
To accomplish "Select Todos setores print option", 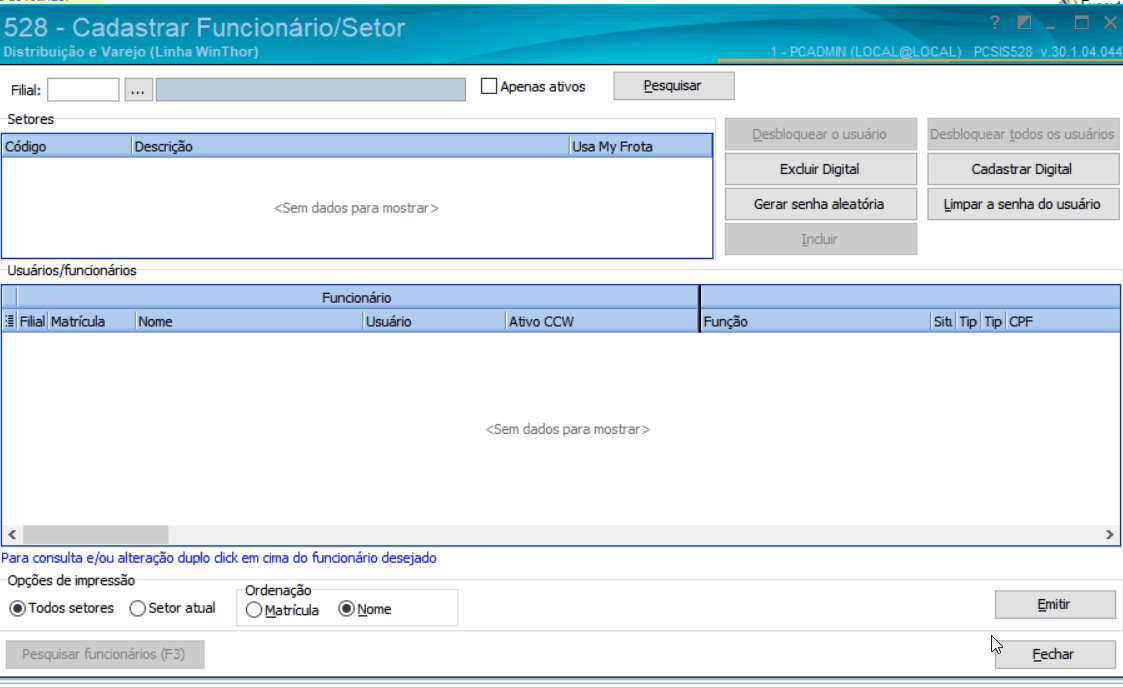I will [17, 609].
